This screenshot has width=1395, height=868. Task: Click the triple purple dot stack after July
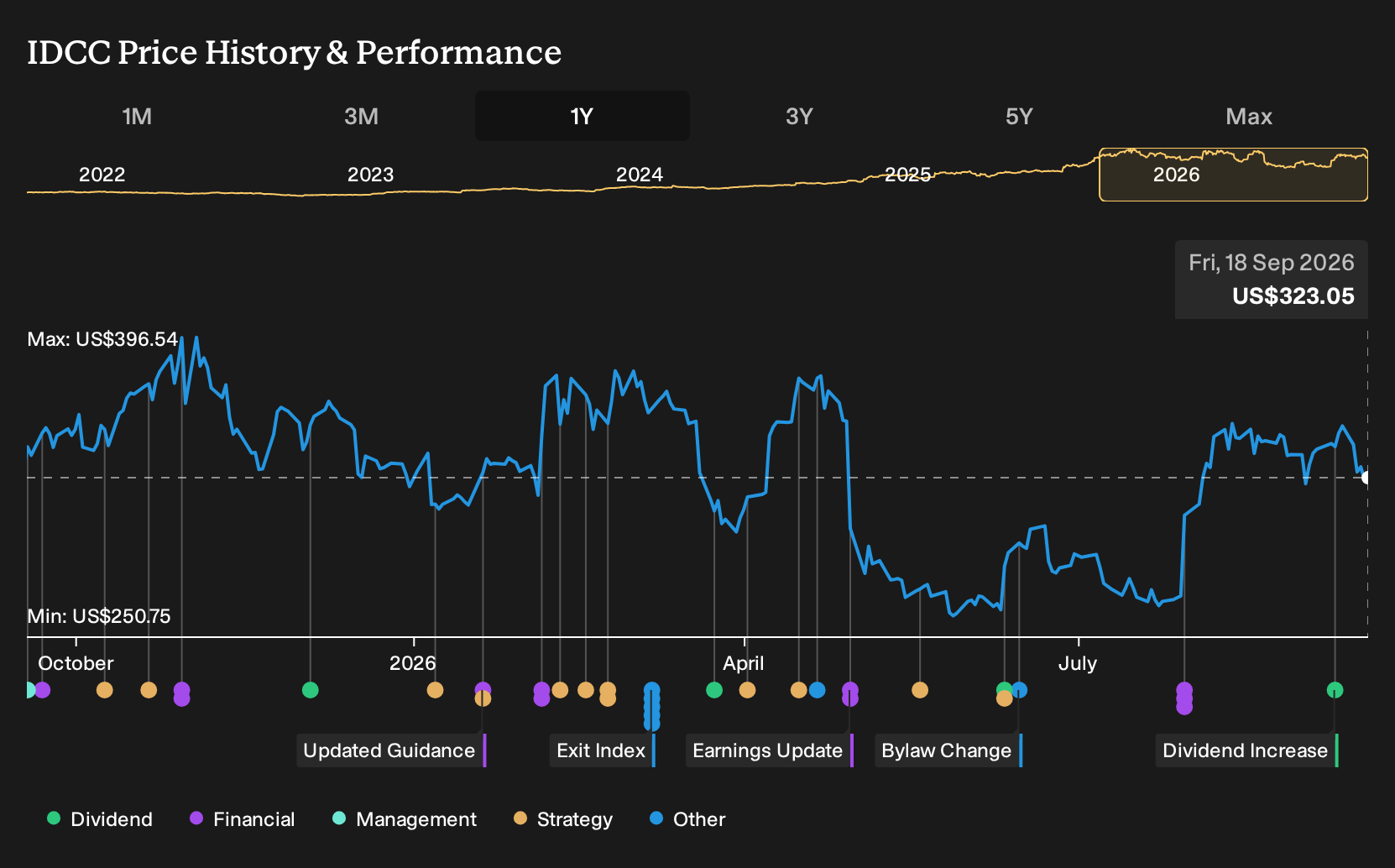[1184, 698]
